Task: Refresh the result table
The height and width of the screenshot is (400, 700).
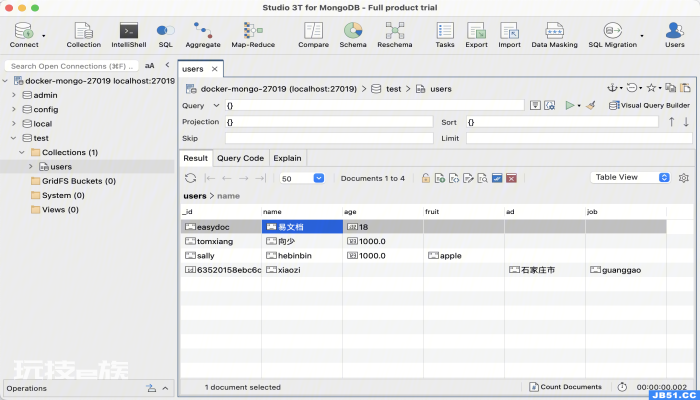Action: [x=191, y=178]
